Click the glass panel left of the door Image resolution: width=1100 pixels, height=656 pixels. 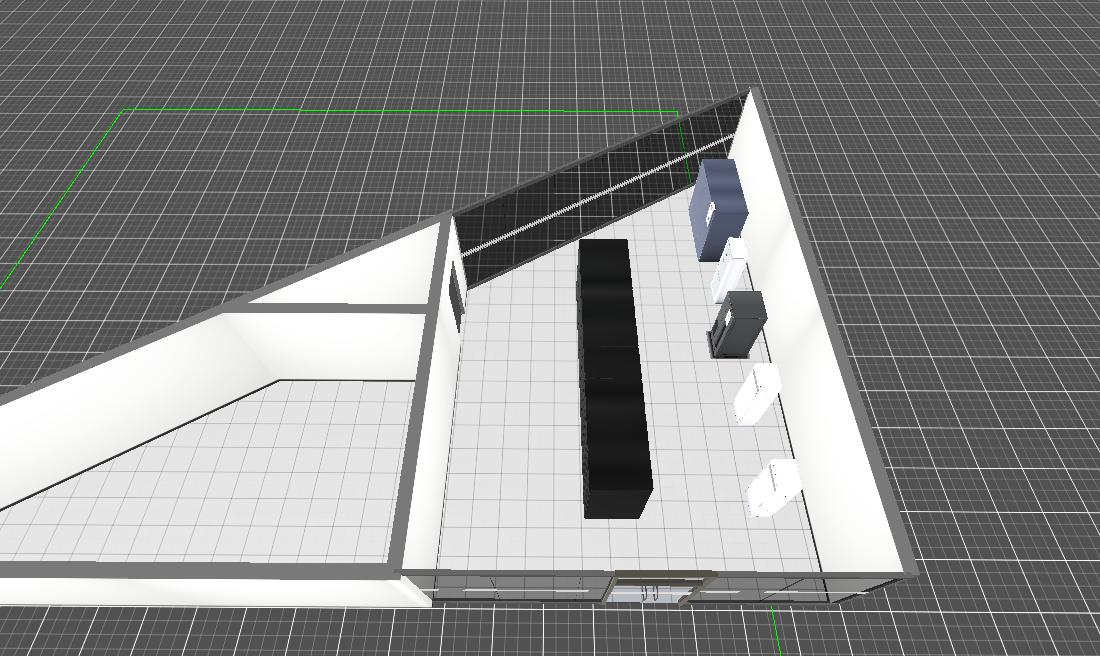(x=520, y=588)
